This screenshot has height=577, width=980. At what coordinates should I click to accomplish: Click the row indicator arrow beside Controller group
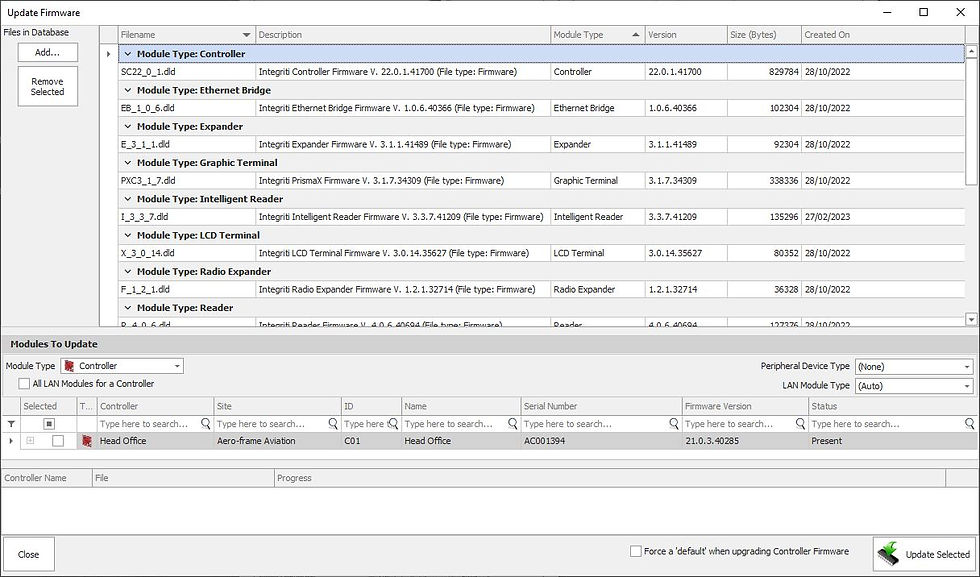tap(108, 54)
